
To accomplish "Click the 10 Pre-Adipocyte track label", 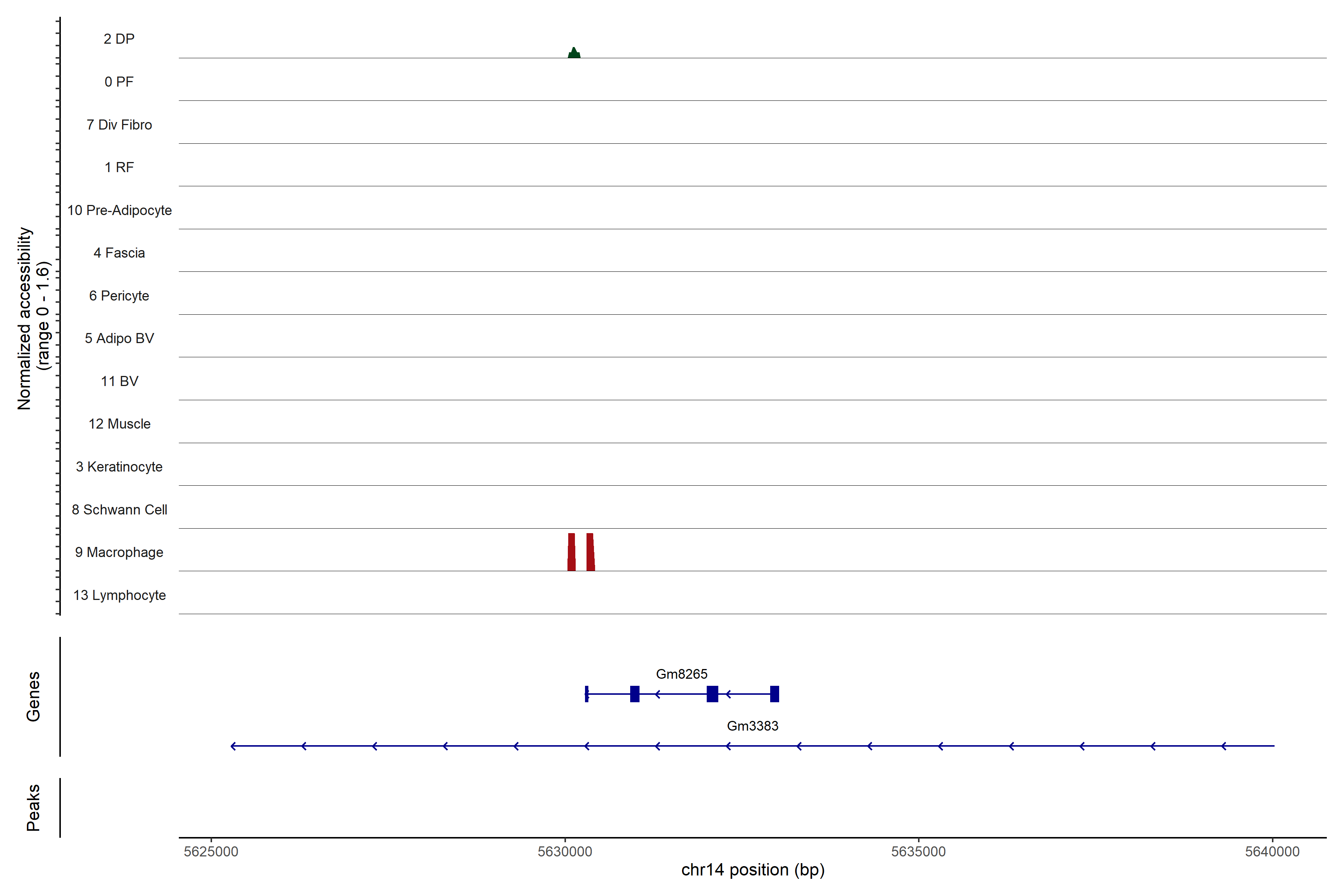I will coord(119,210).
